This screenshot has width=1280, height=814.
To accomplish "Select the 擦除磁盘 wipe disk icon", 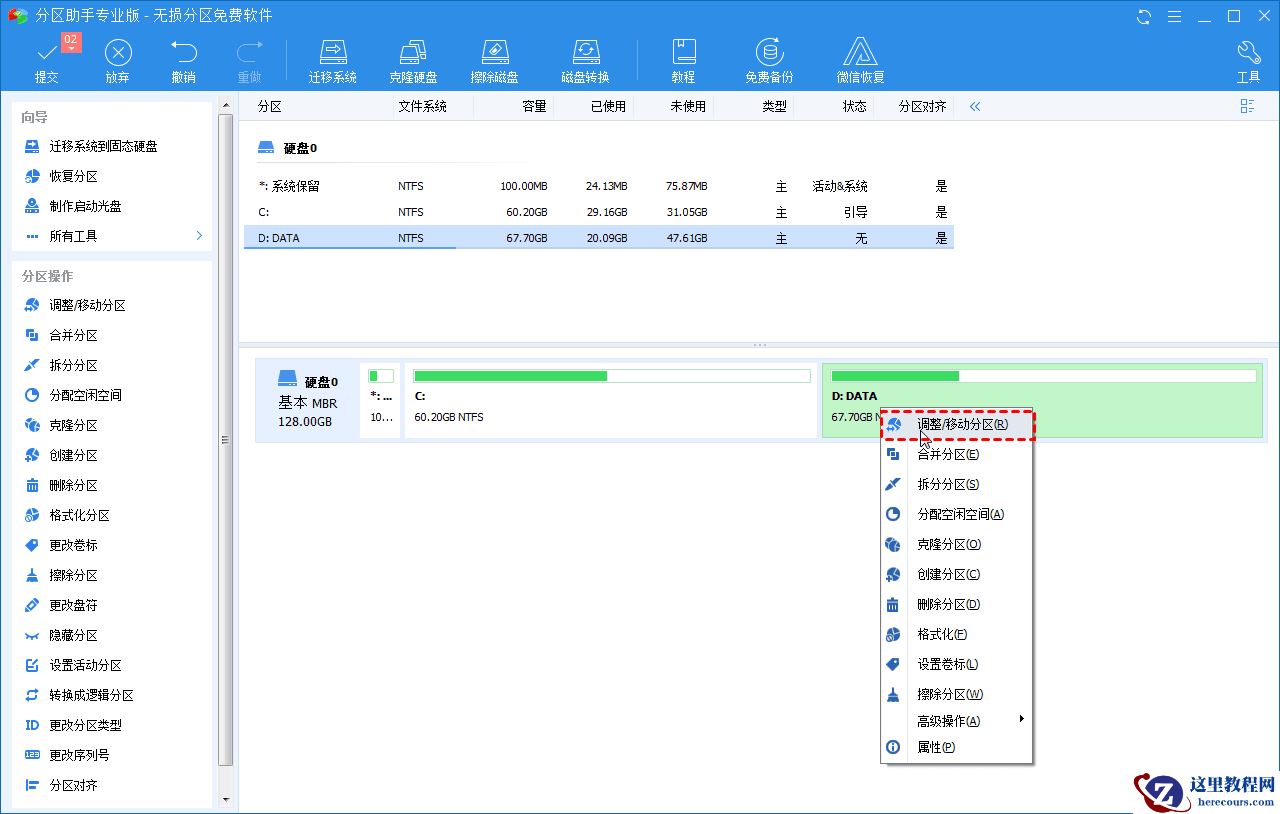I will [494, 58].
